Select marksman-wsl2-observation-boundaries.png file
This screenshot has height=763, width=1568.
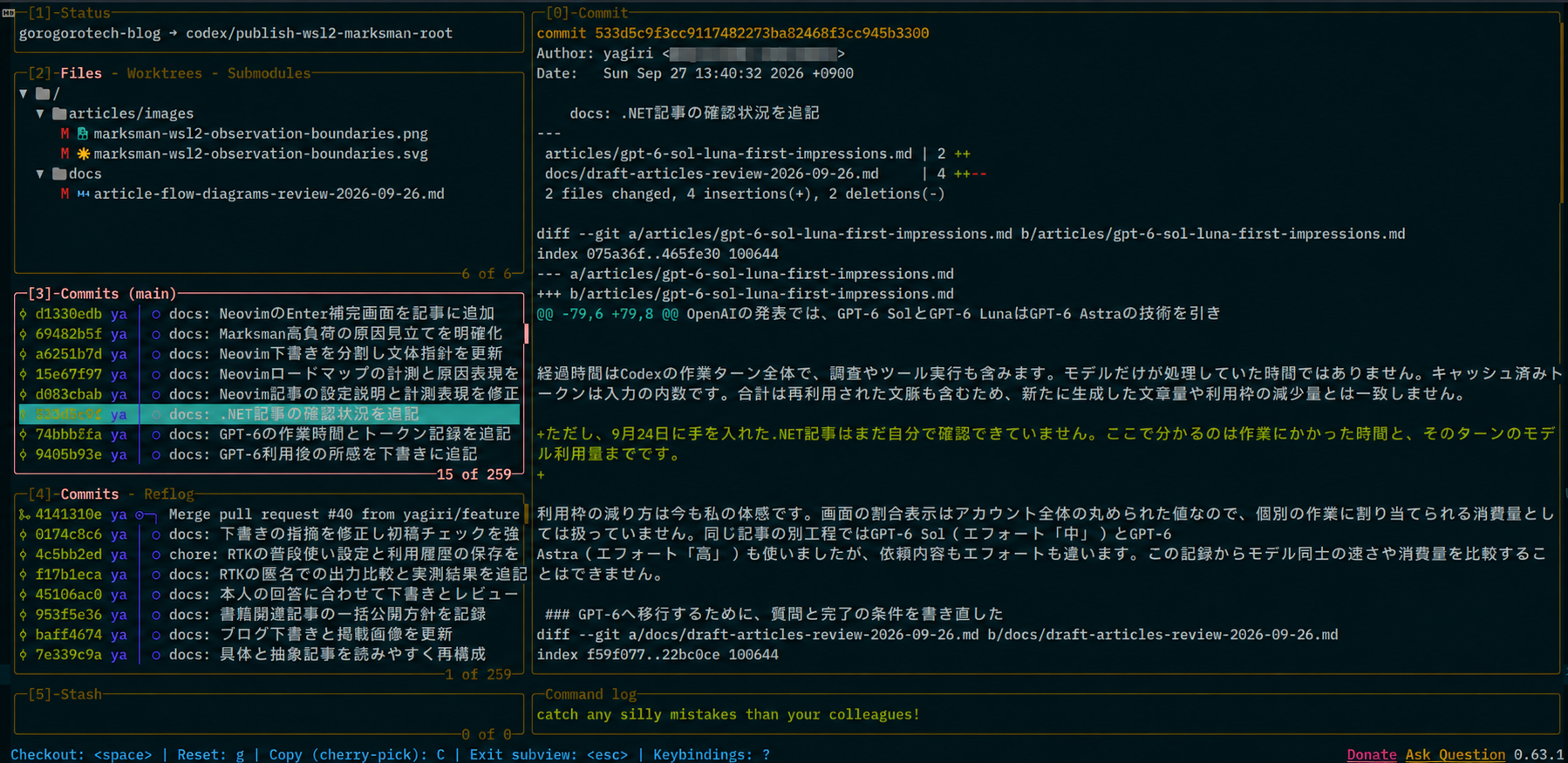pyautogui.click(x=261, y=133)
